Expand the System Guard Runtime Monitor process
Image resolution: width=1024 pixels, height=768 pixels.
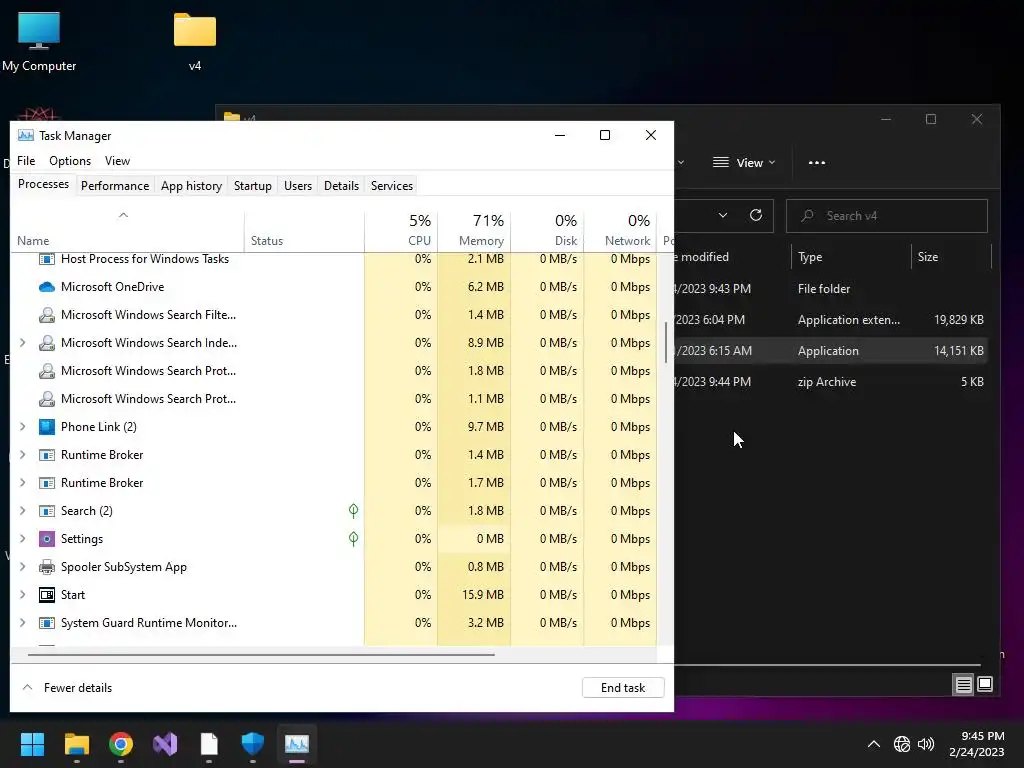pyautogui.click(x=22, y=623)
